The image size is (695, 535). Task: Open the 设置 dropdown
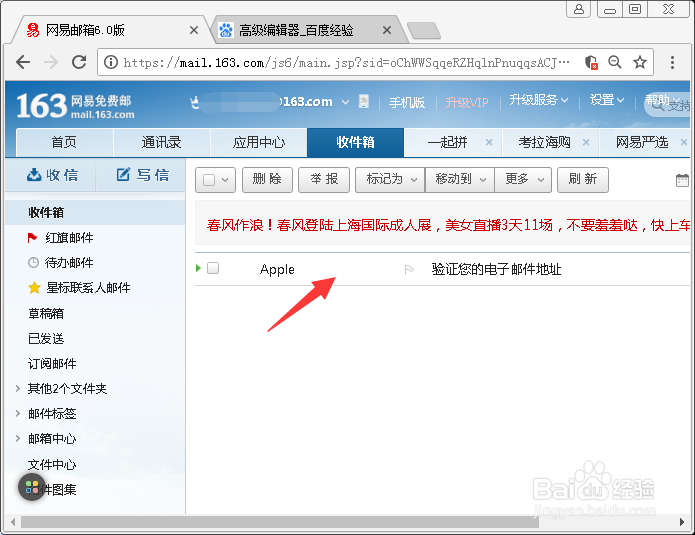(607, 100)
